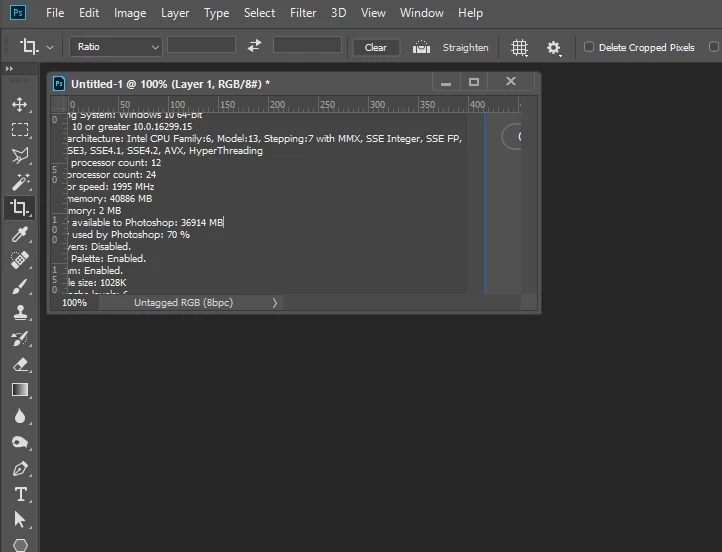Open the Window menu

click(421, 13)
